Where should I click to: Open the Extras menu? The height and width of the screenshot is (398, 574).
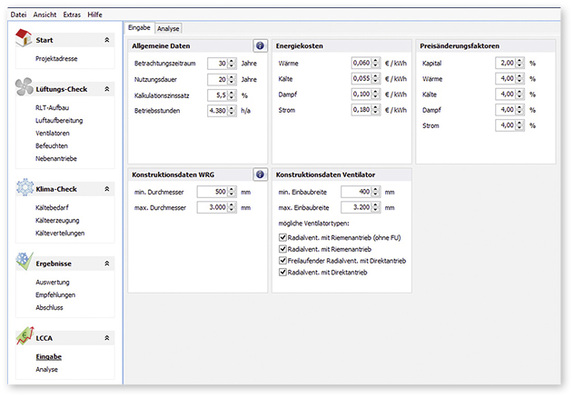pyautogui.click(x=72, y=15)
